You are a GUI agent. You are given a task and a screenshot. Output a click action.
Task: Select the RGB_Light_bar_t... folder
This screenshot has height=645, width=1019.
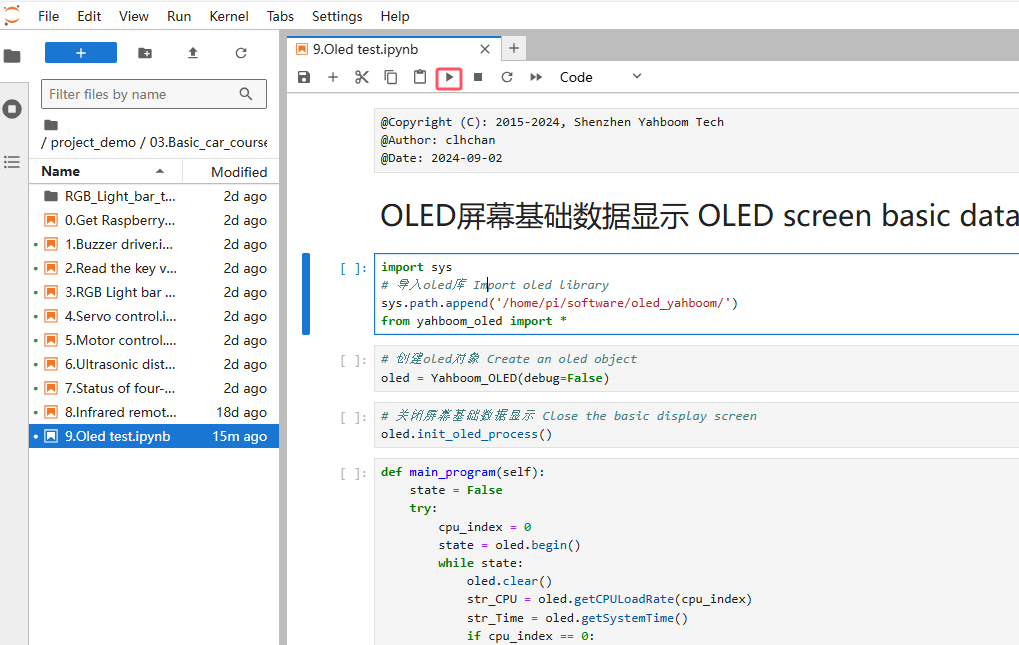[154, 196]
